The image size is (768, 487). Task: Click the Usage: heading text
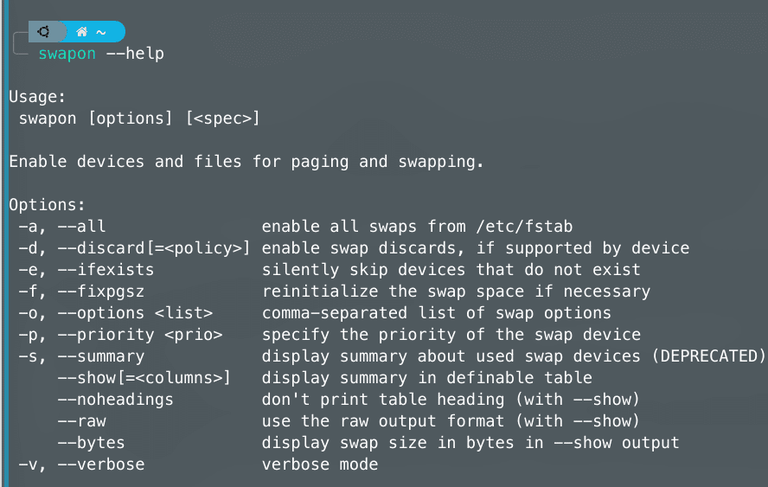37,97
